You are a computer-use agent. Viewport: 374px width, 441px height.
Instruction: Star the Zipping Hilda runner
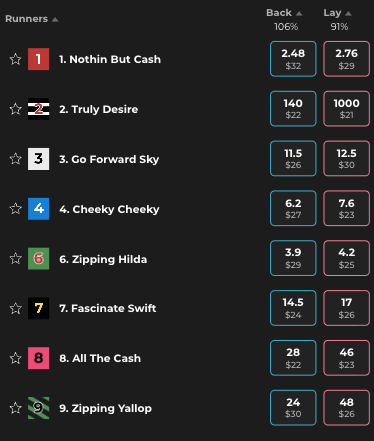coord(15,258)
